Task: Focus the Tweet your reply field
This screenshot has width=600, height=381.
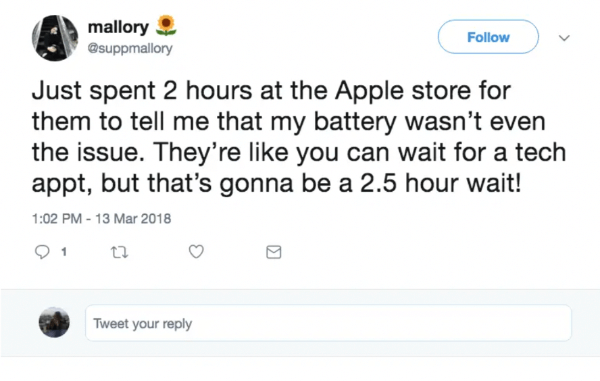Action: 328,323
